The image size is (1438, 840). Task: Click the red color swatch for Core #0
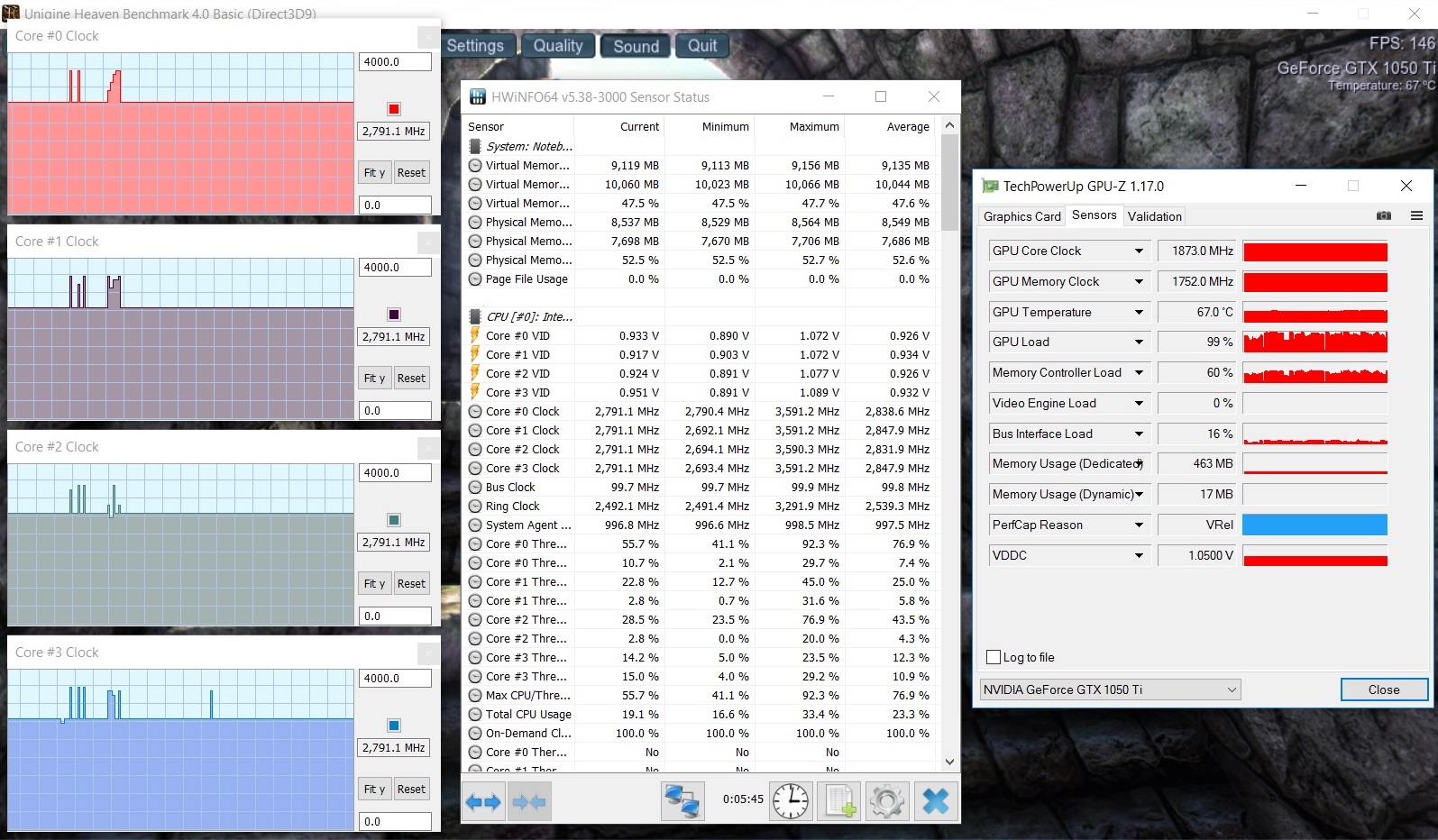(394, 109)
